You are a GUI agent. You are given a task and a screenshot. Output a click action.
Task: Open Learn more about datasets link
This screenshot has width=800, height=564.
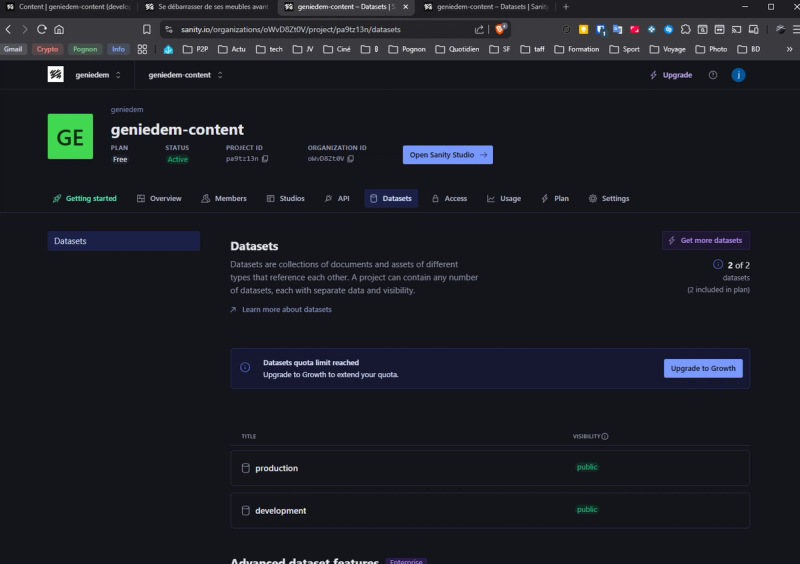coord(281,309)
